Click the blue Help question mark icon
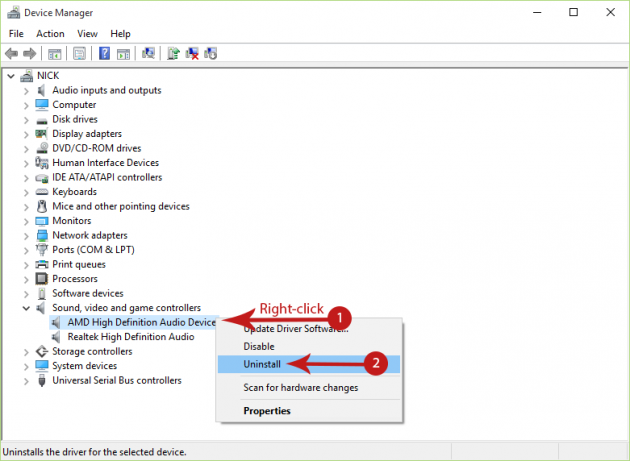Viewport: 630px width, 461px height. coord(104,54)
